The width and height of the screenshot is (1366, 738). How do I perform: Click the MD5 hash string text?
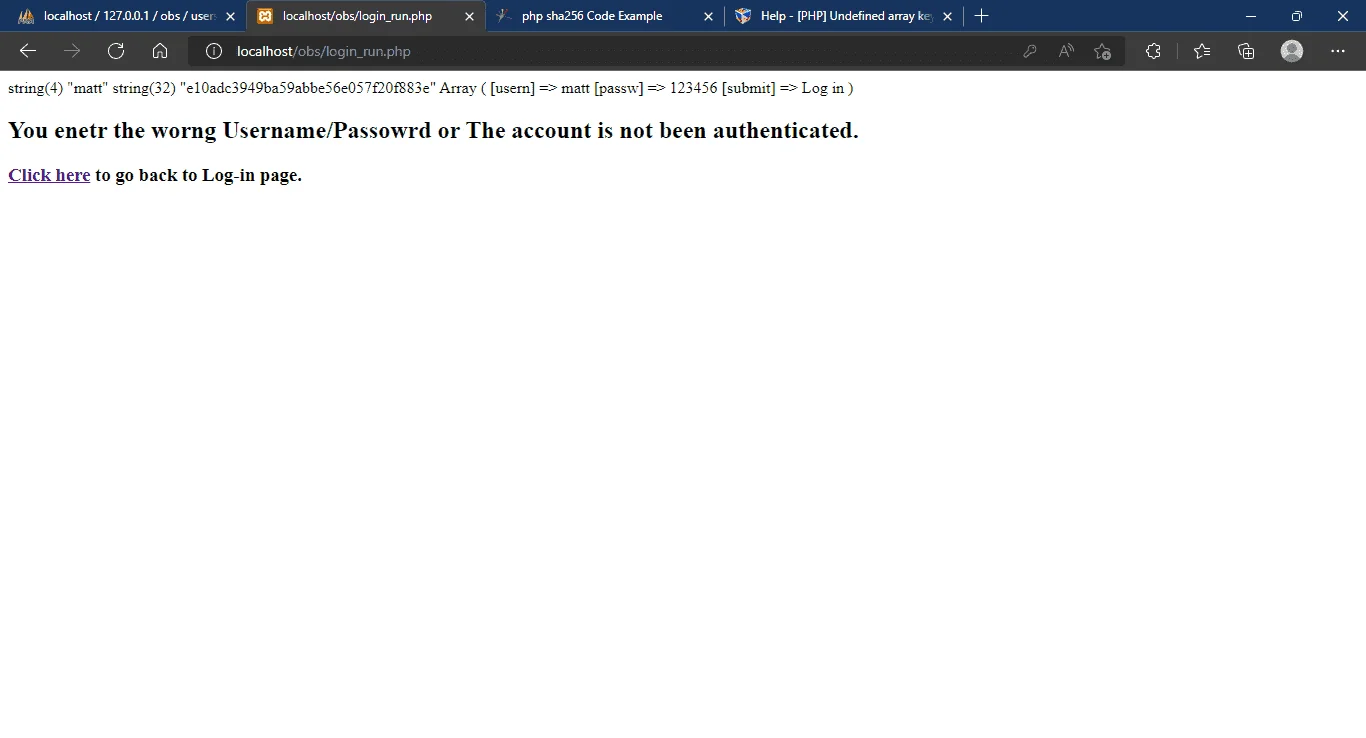(x=308, y=88)
